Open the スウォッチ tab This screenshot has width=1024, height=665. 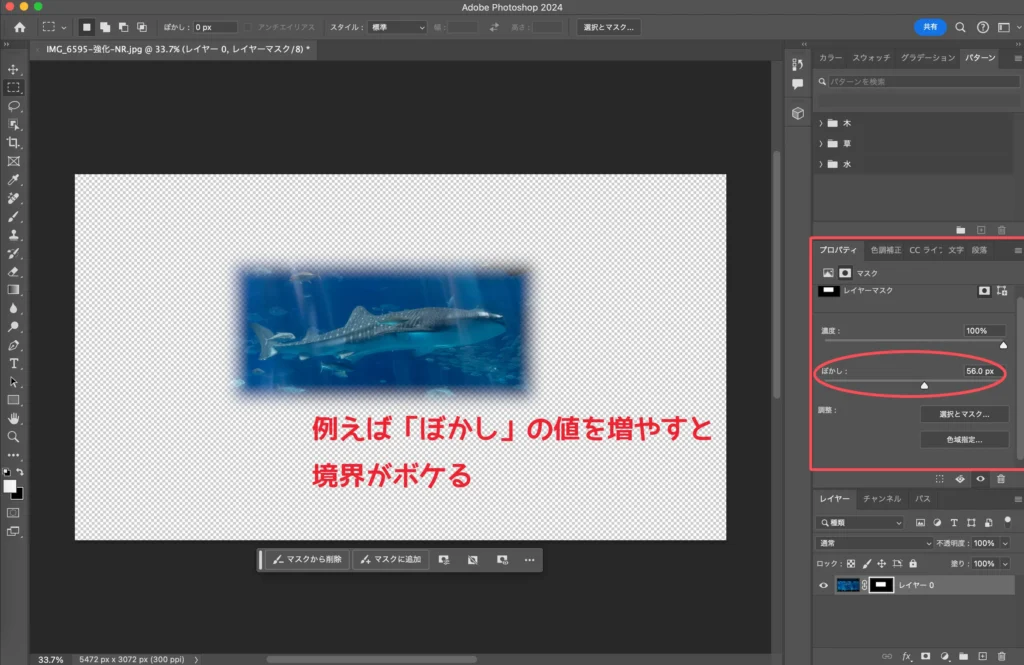pyautogui.click(x=870, y=58)
